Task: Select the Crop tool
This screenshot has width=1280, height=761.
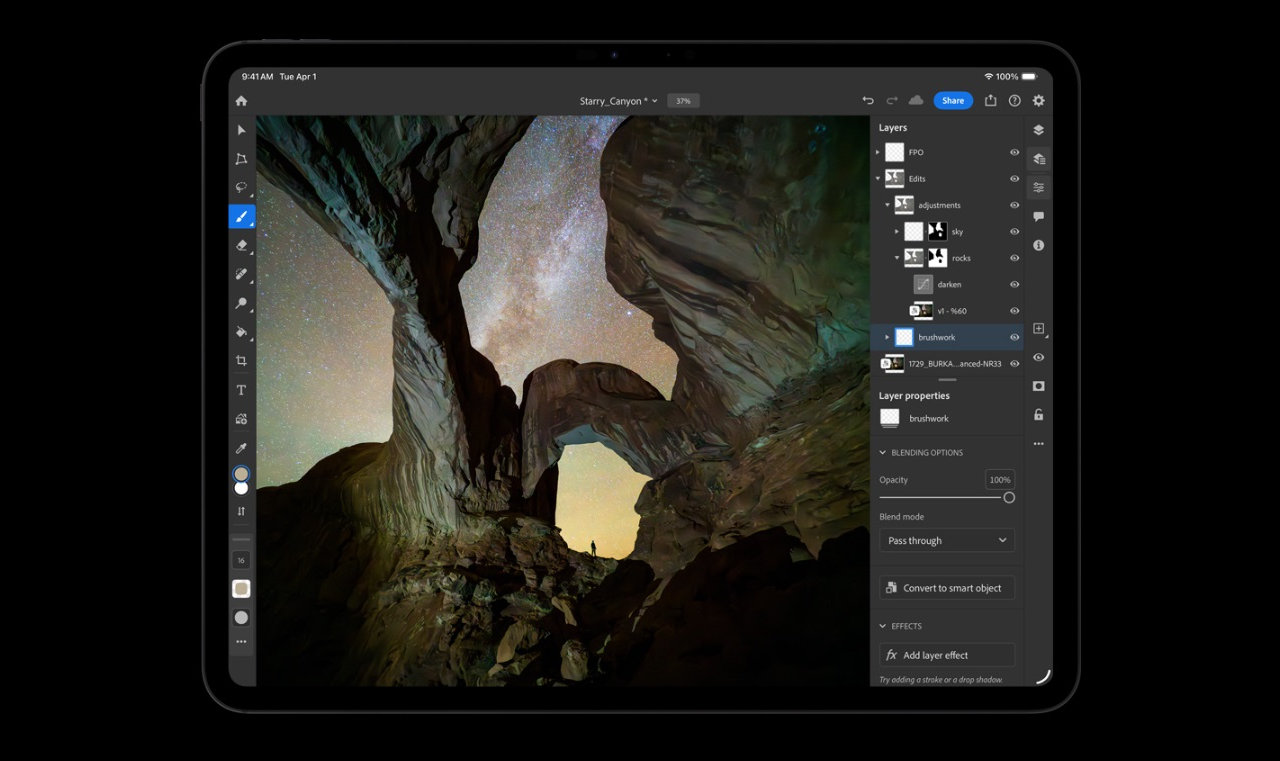Action: pyautogui.click(x=240, y=360)
